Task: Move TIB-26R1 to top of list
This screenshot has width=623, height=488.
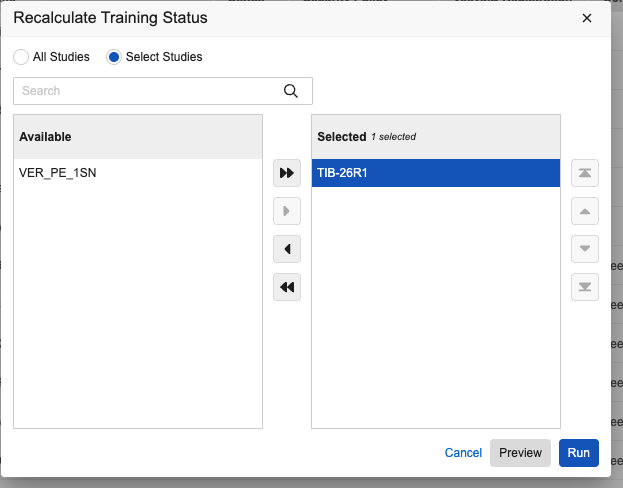Action: [584, 173]
